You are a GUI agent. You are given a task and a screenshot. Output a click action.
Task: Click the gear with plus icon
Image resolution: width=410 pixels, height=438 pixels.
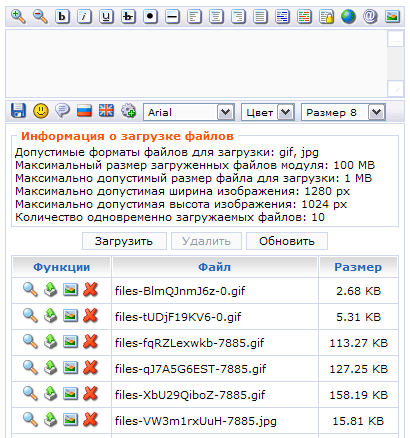click(x=128, y=111)
